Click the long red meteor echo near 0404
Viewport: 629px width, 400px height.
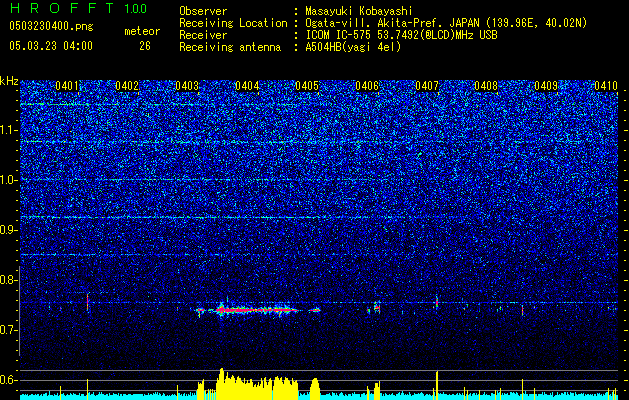pos(257,310)
